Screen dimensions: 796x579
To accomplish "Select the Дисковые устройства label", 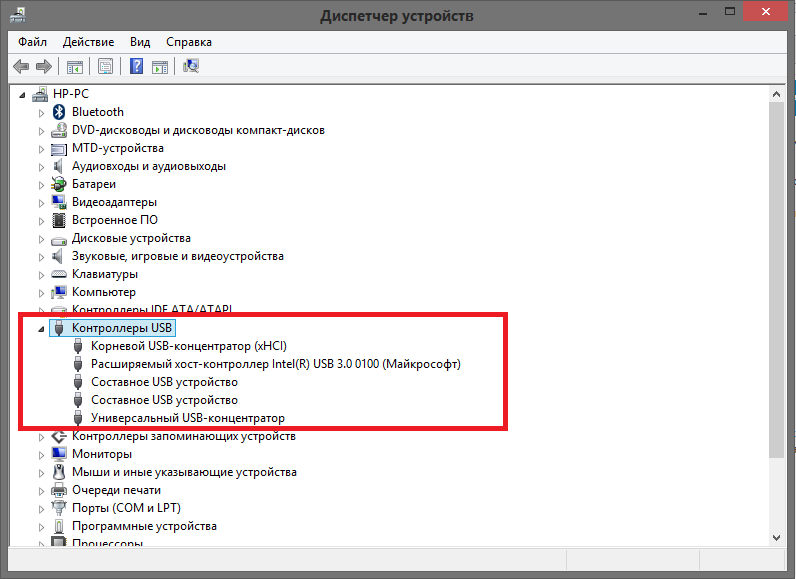I will [131, 238].
